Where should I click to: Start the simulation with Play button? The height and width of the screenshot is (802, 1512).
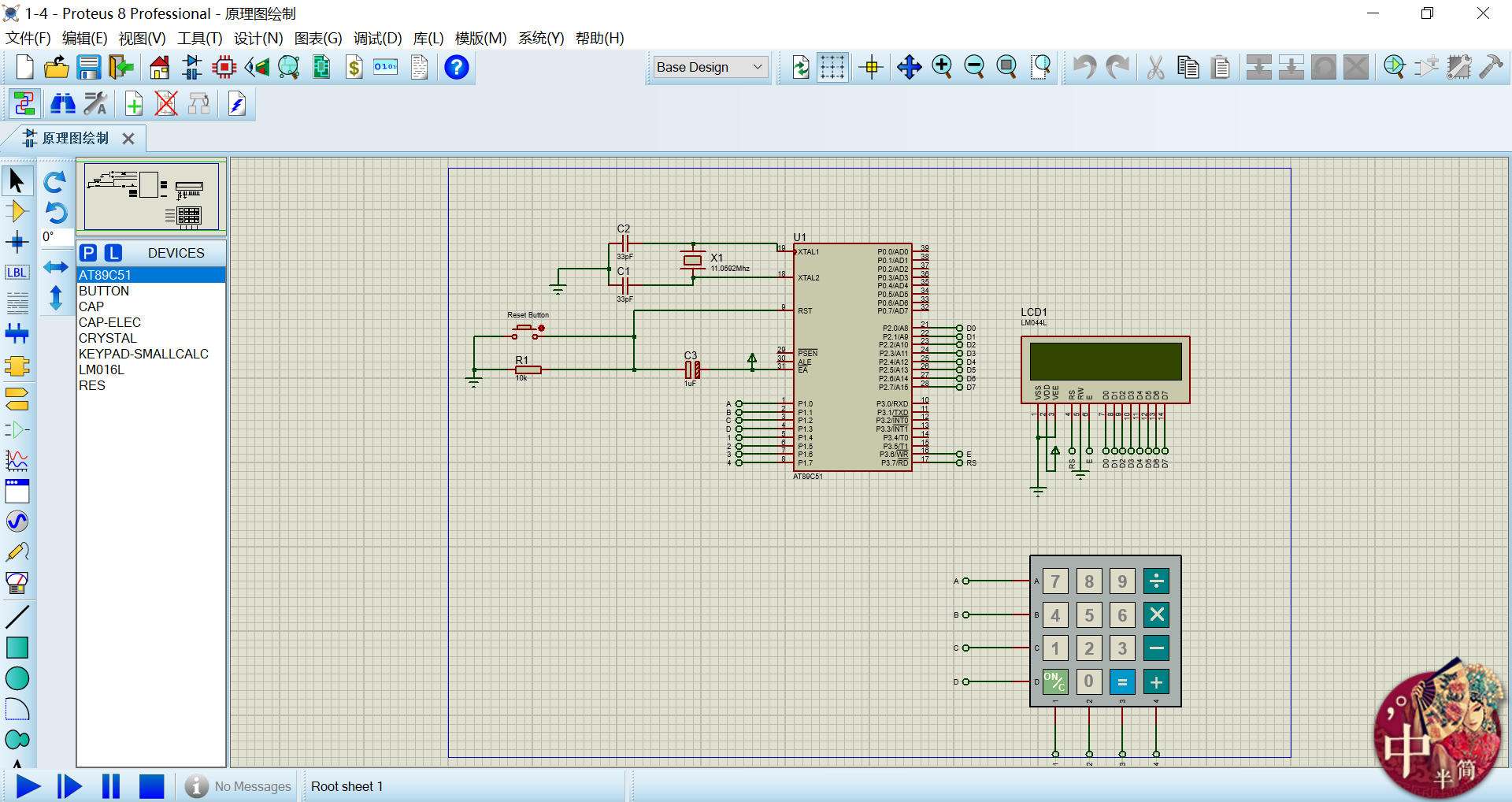(28, 786)
